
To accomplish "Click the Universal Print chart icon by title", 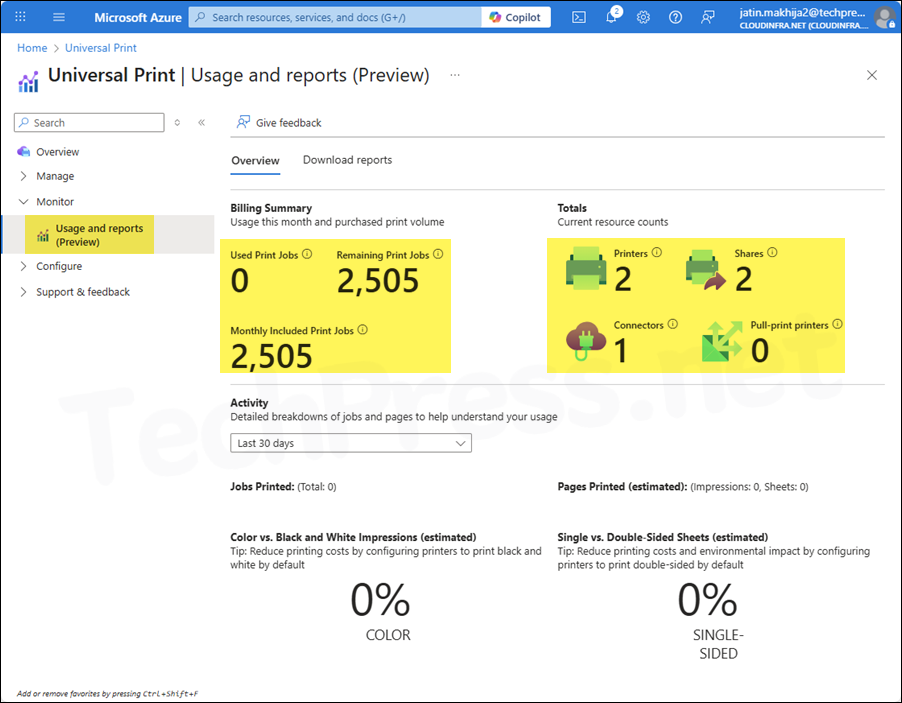I will (28, 81).
